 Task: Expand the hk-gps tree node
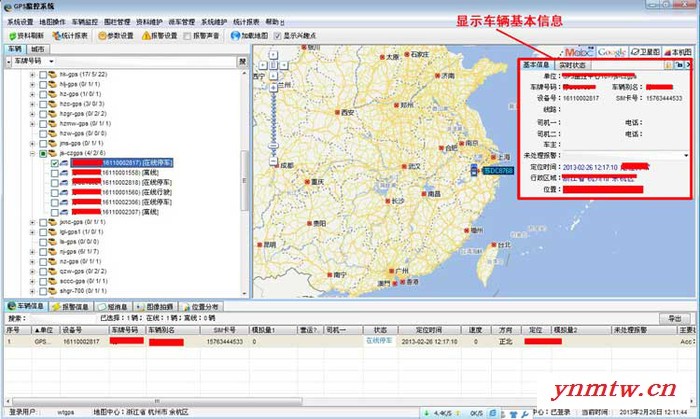(32, 75)
